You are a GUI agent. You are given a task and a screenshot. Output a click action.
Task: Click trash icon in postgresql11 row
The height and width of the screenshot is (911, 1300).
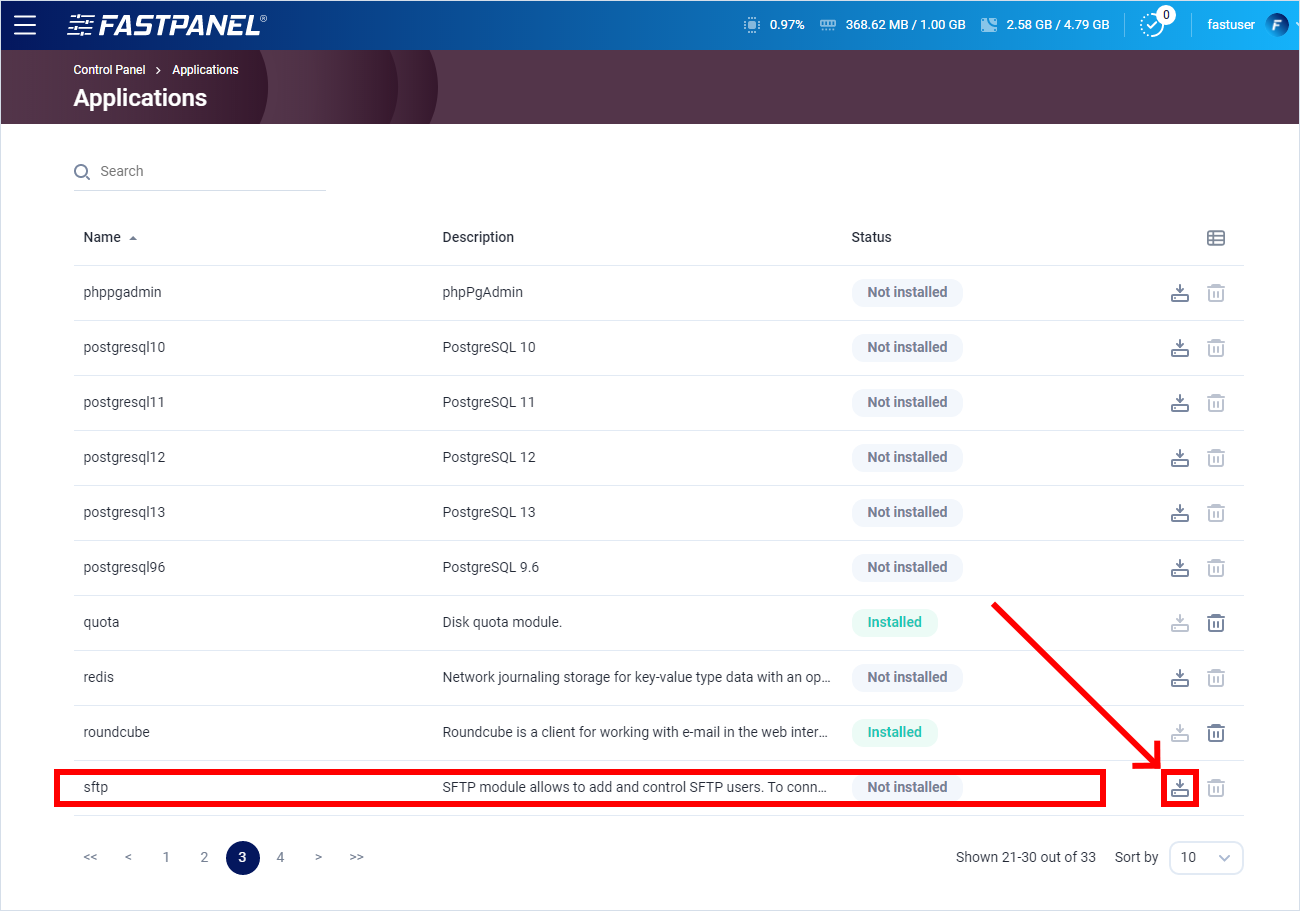1216,403
